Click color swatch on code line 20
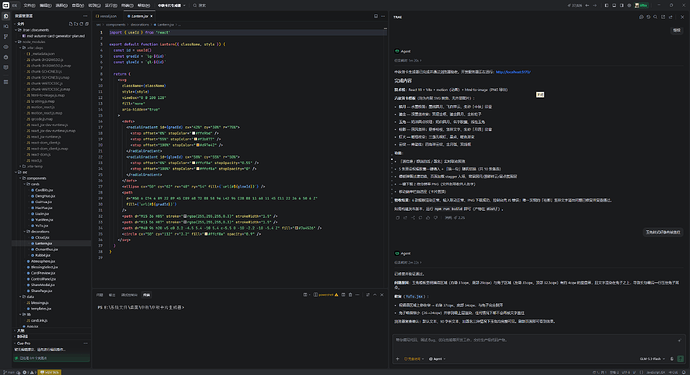 pyautogui.click(x=198, y=145)
